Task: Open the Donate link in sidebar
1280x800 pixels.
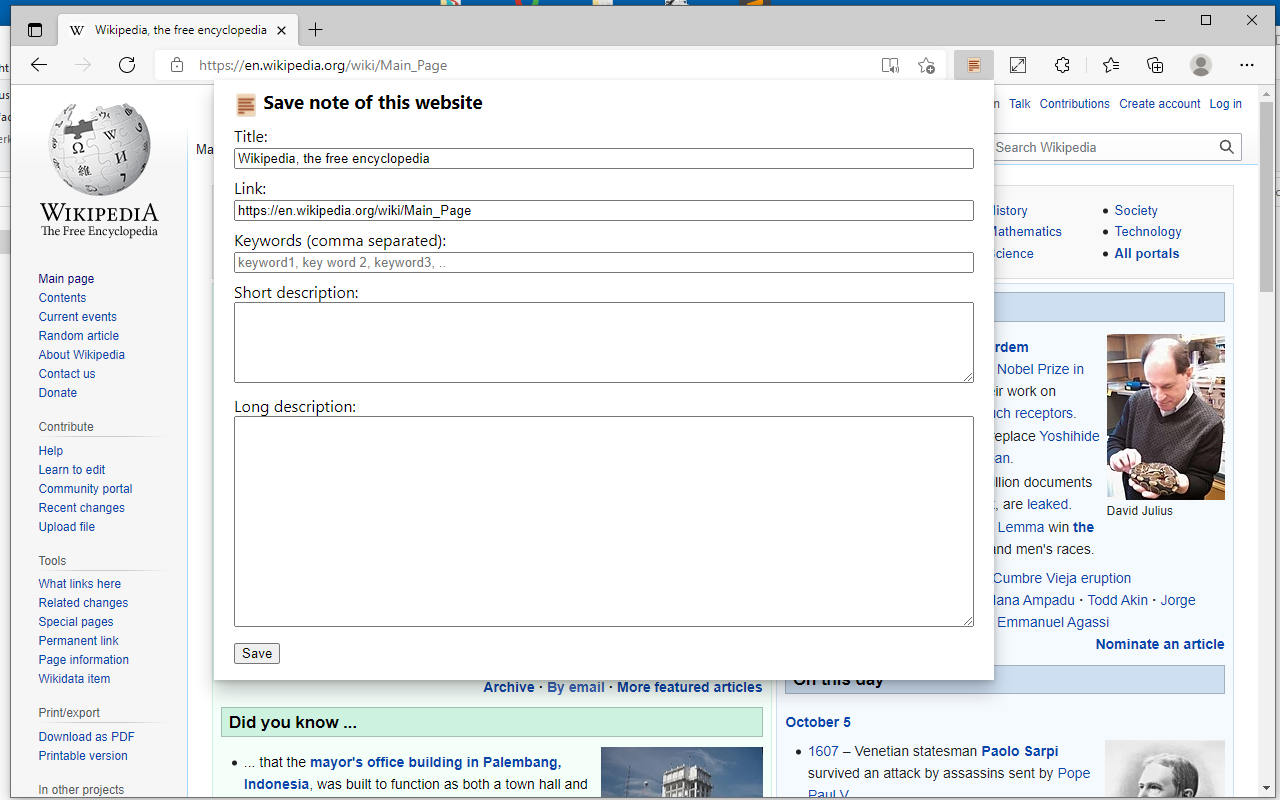Action: [x=57, y=392]
